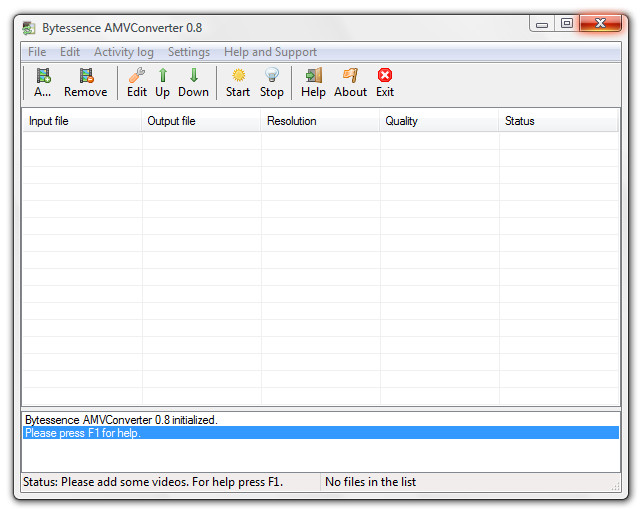The image size is (643, 510).
Task: Click the Add video toolbar icon
Action: click(x=43, y=82)
